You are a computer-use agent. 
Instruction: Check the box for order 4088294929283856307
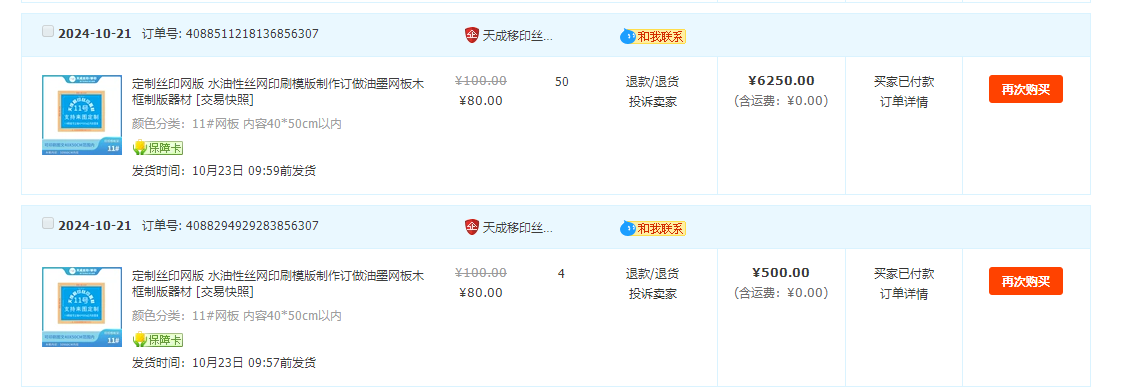pos(48,223)
